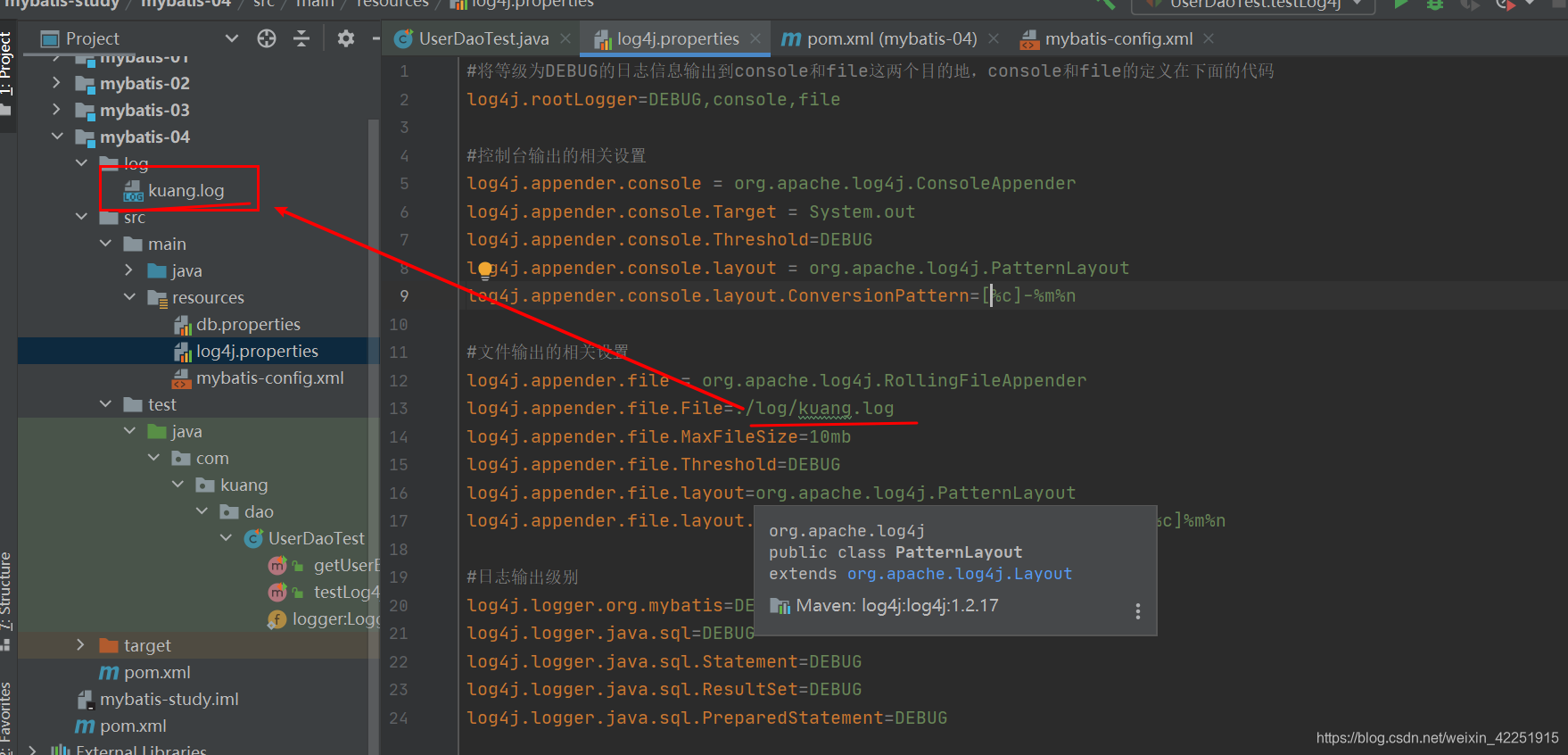This screenshot has width=1568, height=755.
Task: Click the Debug bug icon
Action: click(x=1435, y=4)
